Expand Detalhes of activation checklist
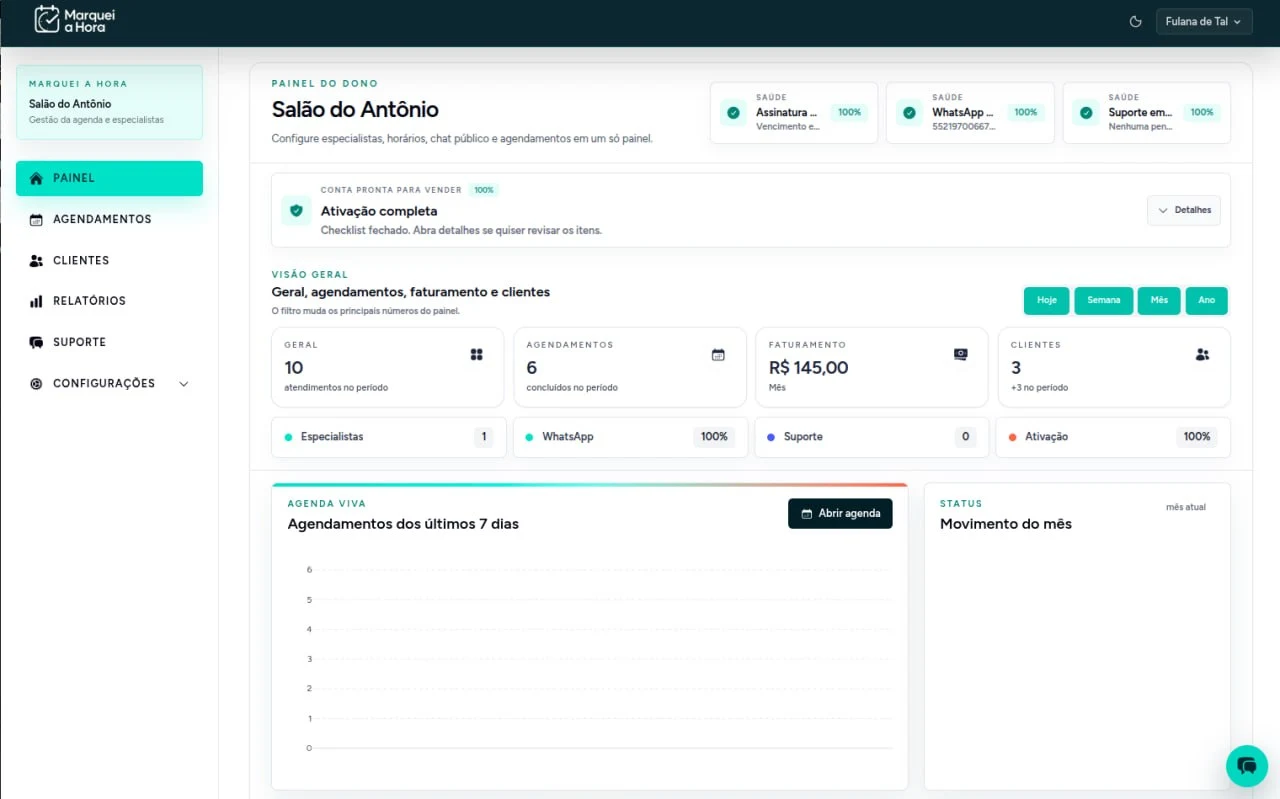This screenshot has height=799, width=1280. (1184, 210)
